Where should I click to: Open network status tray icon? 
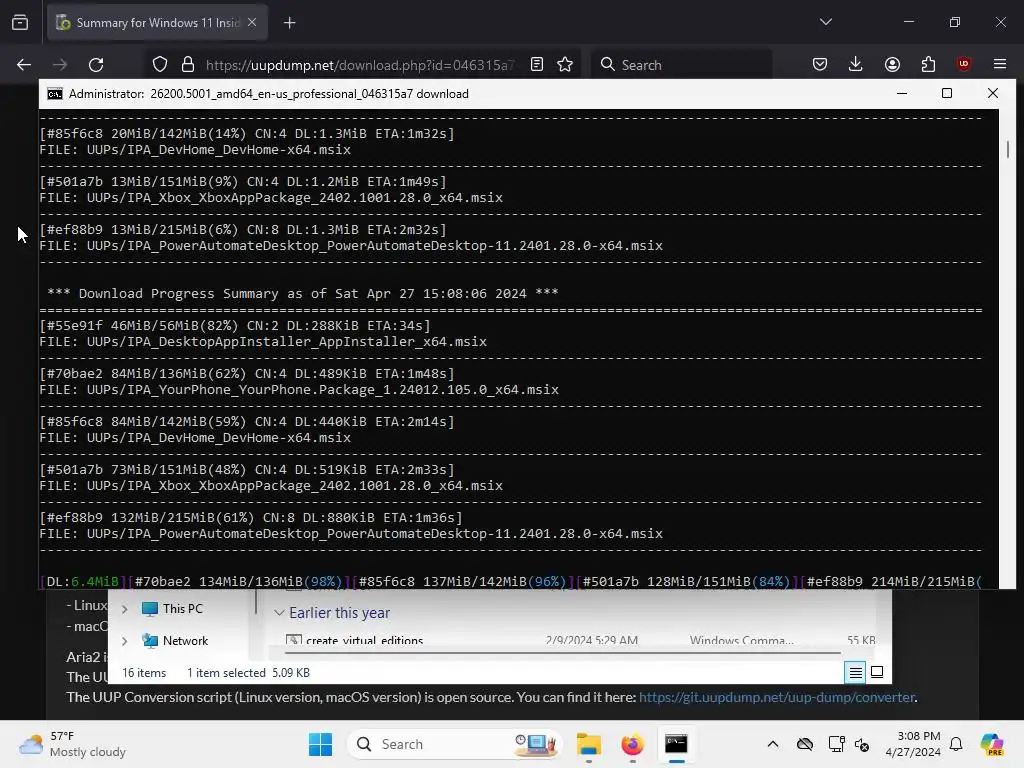point(835,744)
